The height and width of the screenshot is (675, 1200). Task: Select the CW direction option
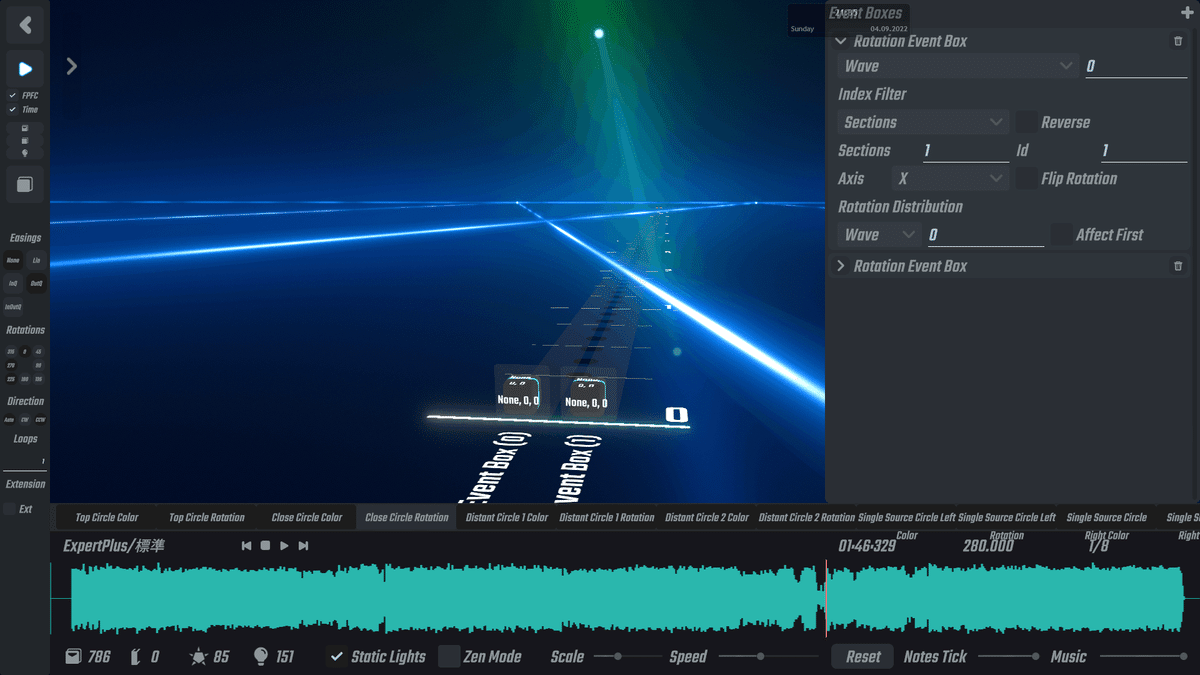tap(25, 420)
